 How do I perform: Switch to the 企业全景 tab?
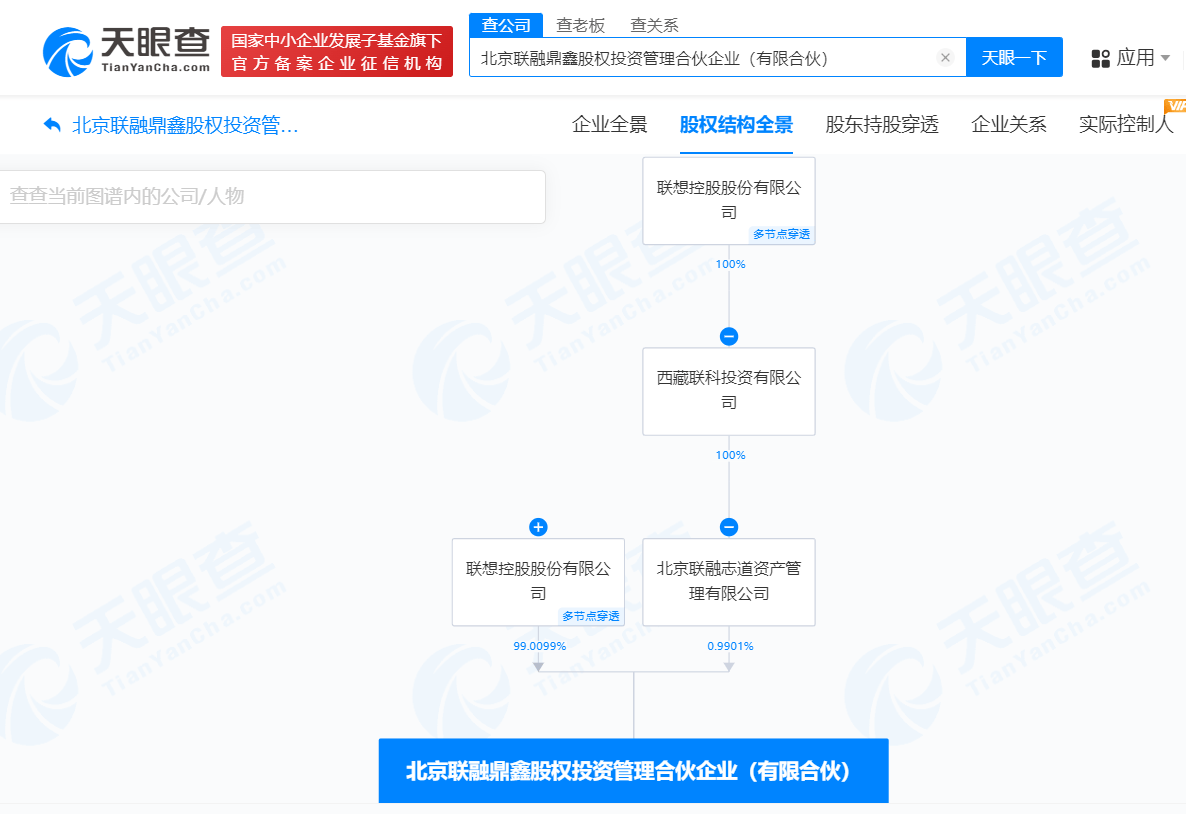(x=610, y=125)
